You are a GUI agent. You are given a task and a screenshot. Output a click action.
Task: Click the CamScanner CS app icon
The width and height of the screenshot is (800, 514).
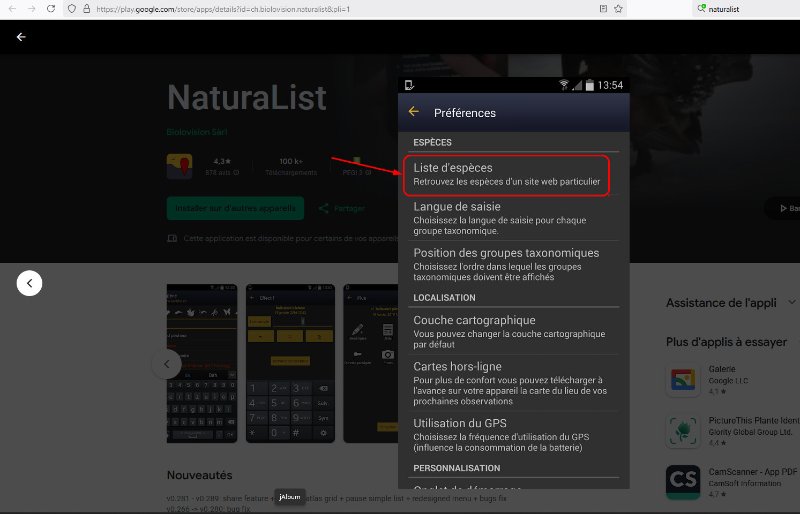click(x=683, y=482)
